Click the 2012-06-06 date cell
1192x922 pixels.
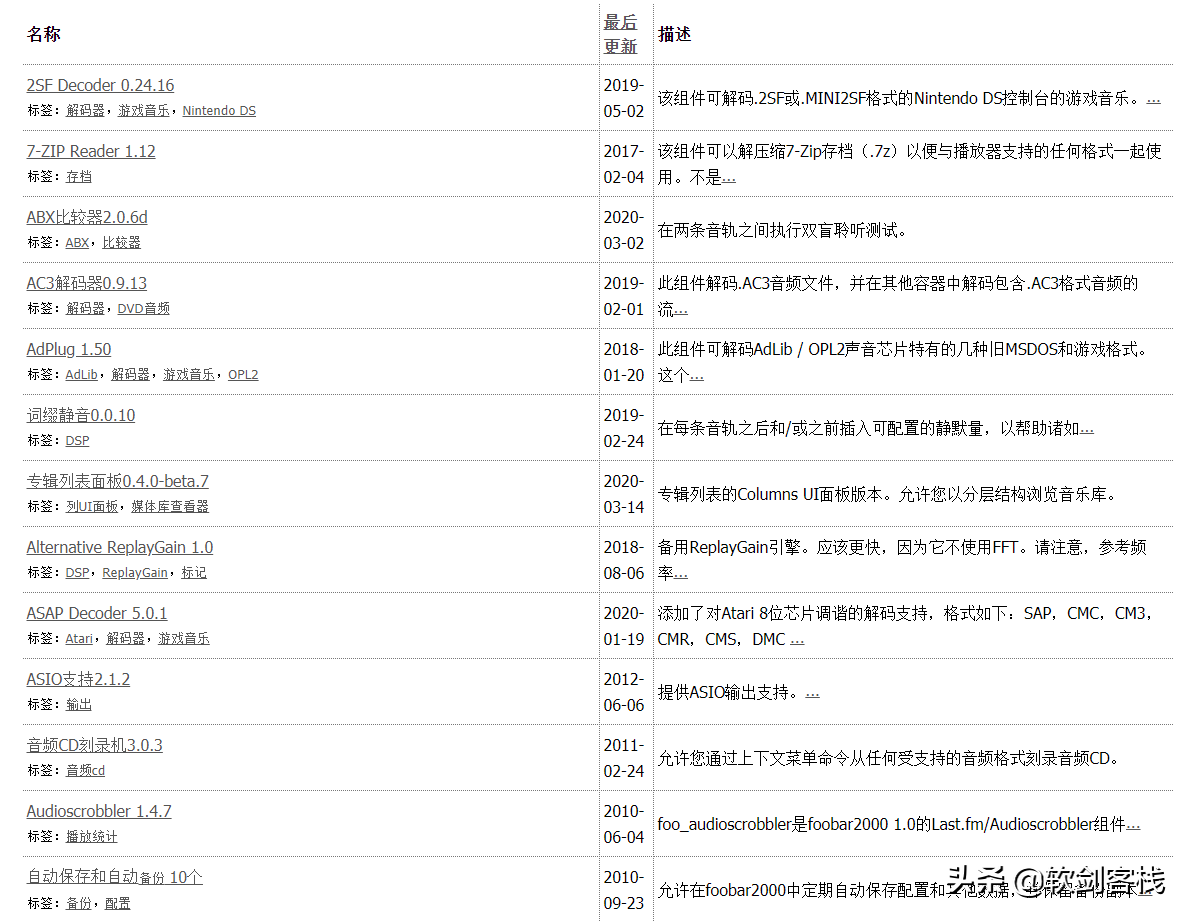[x=624, y=692]
